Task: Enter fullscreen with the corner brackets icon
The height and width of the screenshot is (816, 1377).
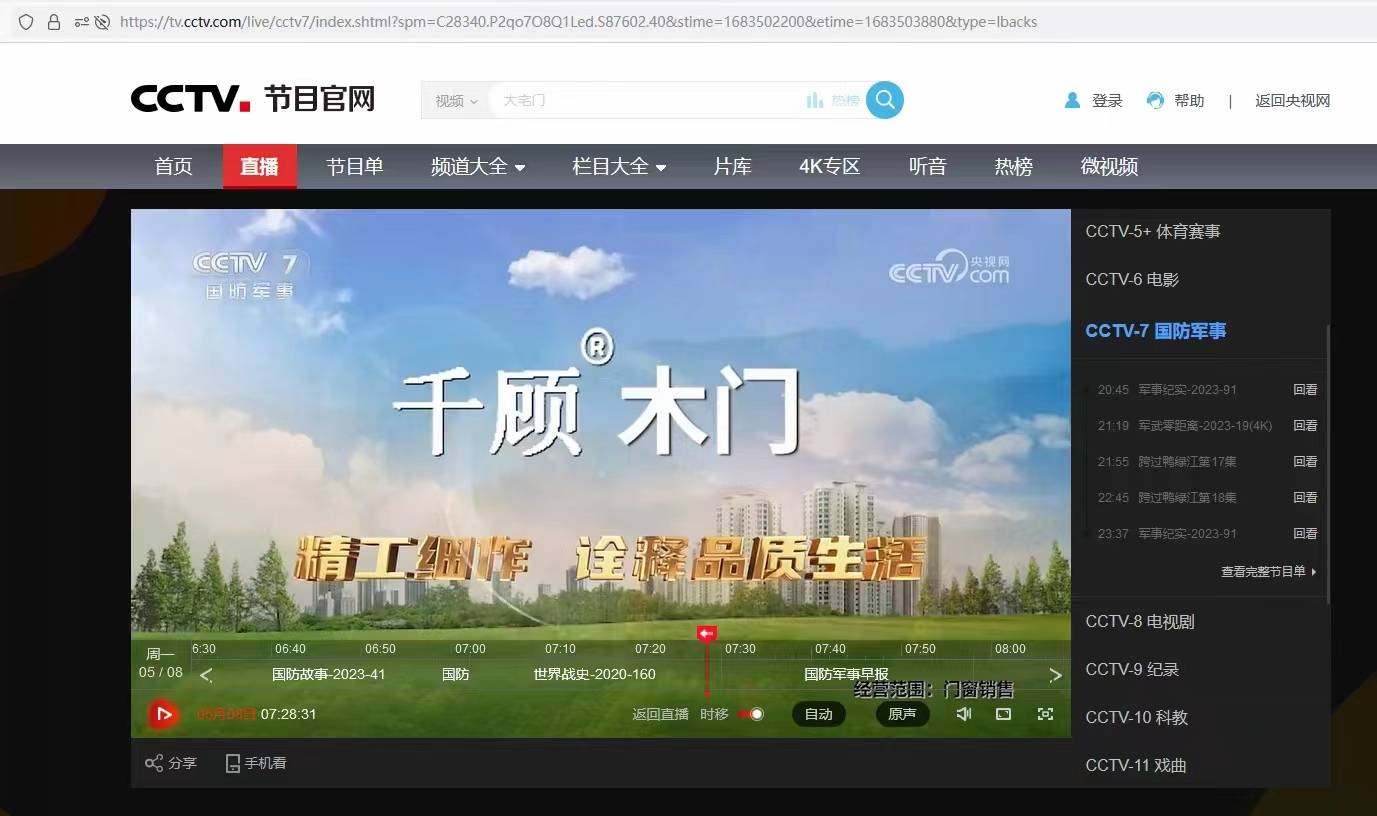Action: coord(1045,714)
